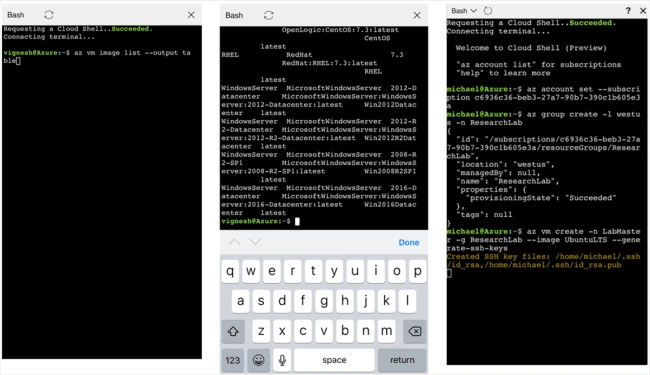
Task: Click restart icon in left Bash panel
Action: tap(49, 15)
